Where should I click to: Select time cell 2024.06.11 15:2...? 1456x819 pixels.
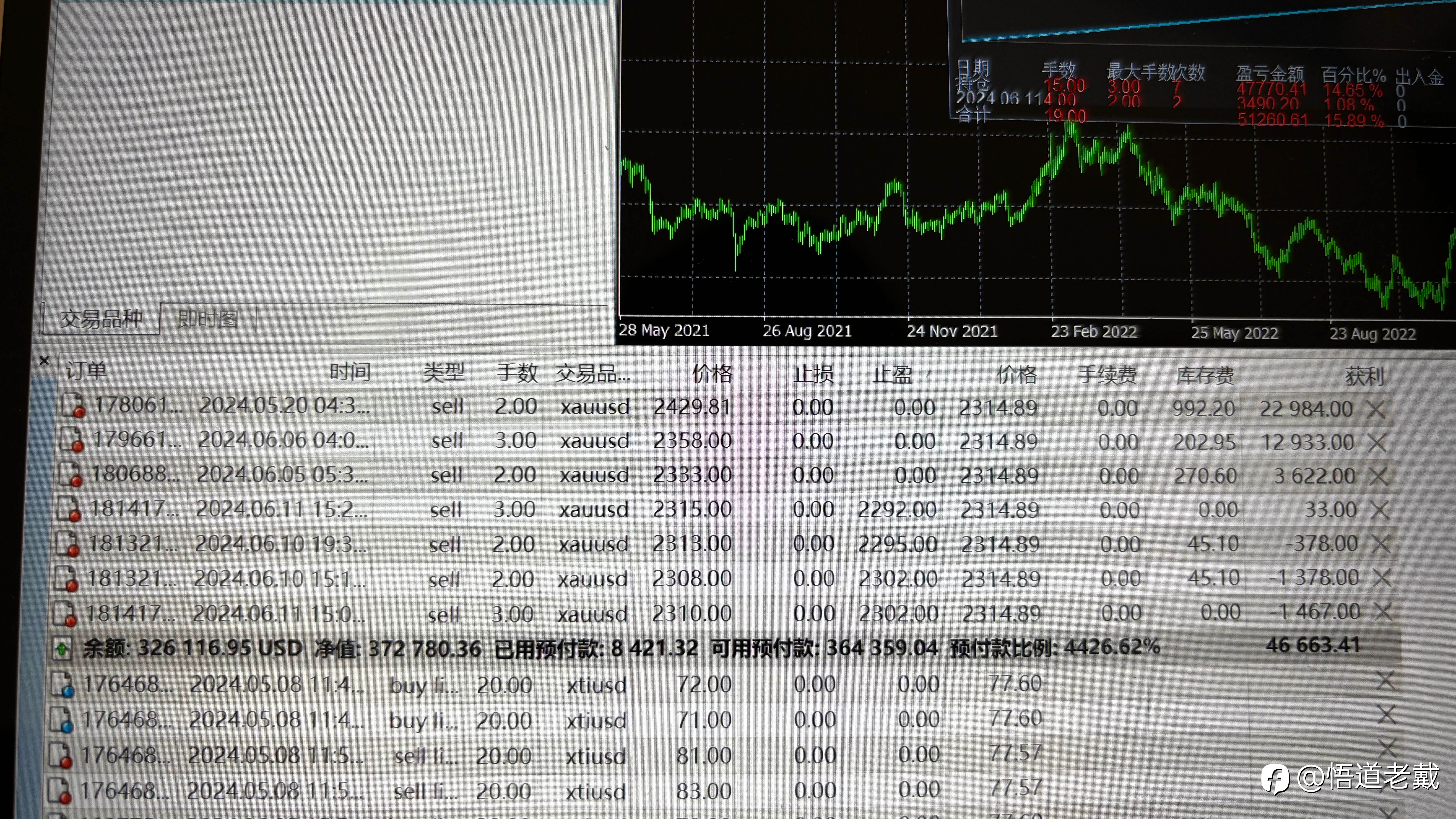coord(281,509)
